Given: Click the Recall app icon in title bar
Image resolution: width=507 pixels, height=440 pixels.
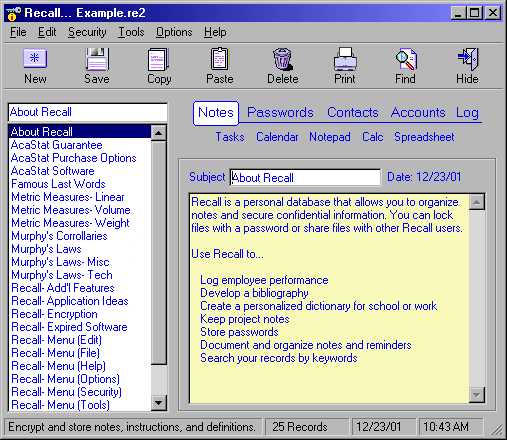Looking at the screenshot, I should click(x=13, y=13).
